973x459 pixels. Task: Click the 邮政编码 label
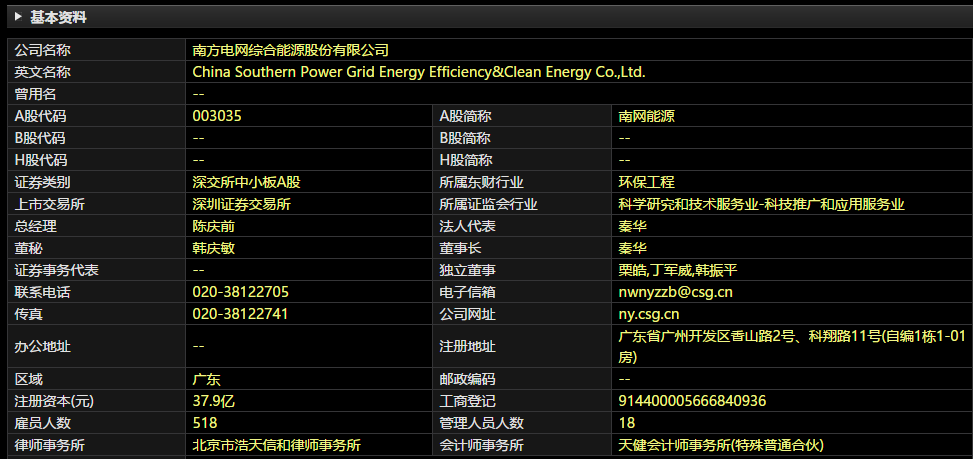[x=467, y=380]
